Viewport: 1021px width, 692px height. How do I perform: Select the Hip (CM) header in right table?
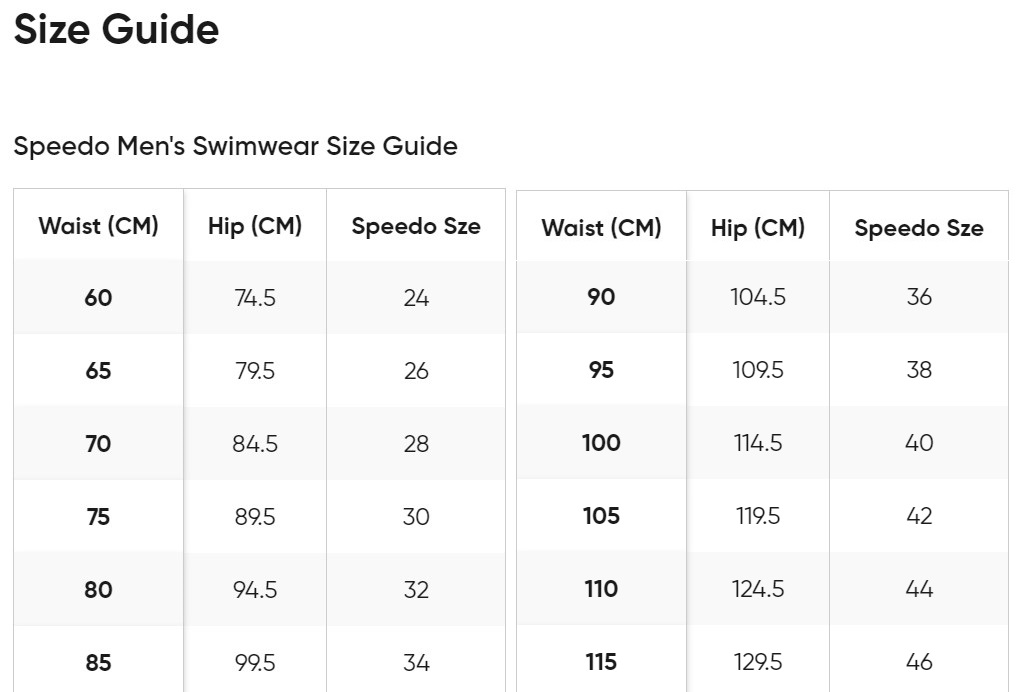[x=758, y=228]
